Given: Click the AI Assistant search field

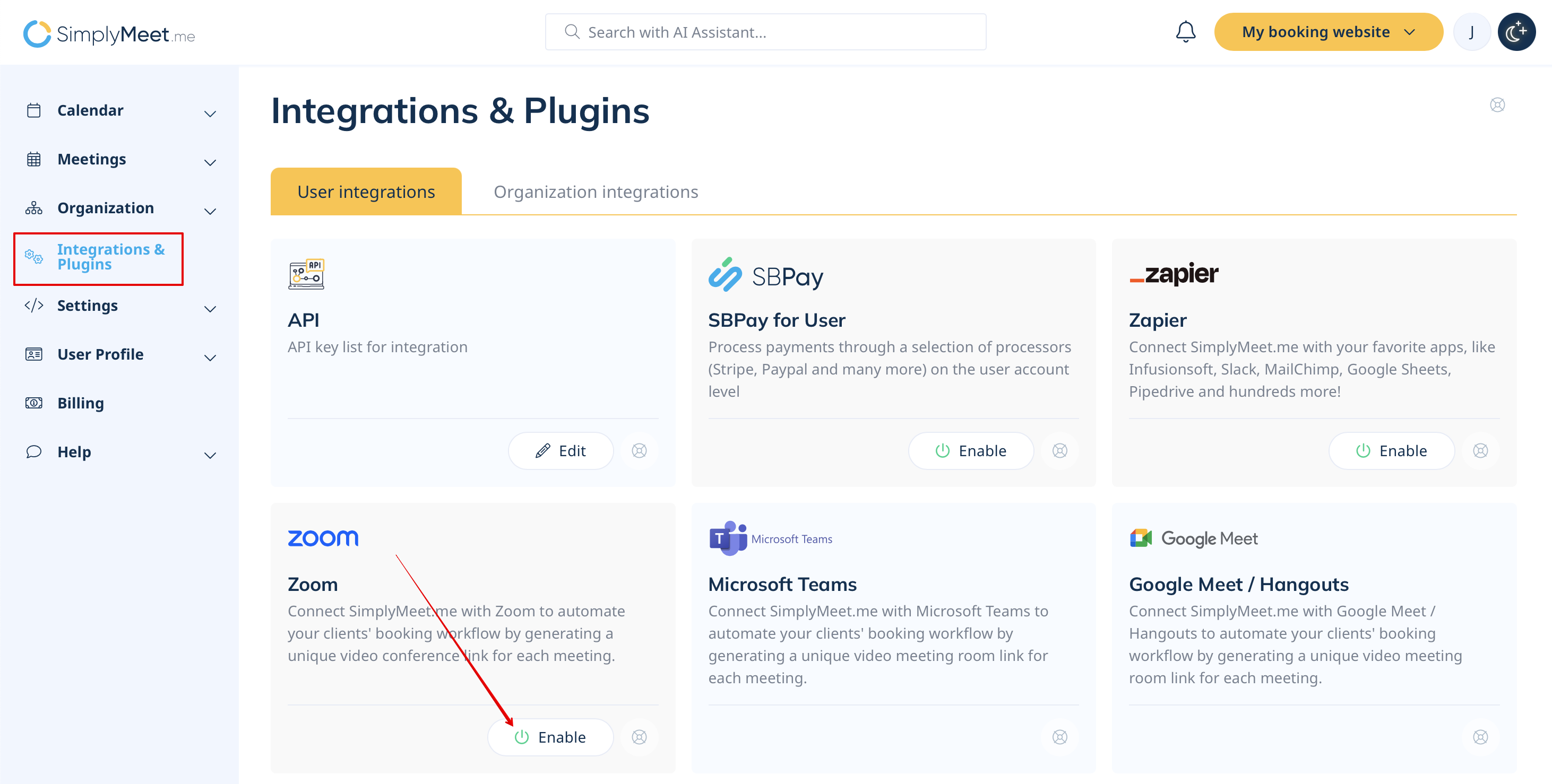Looking at the screenshot, I should 765,32.
